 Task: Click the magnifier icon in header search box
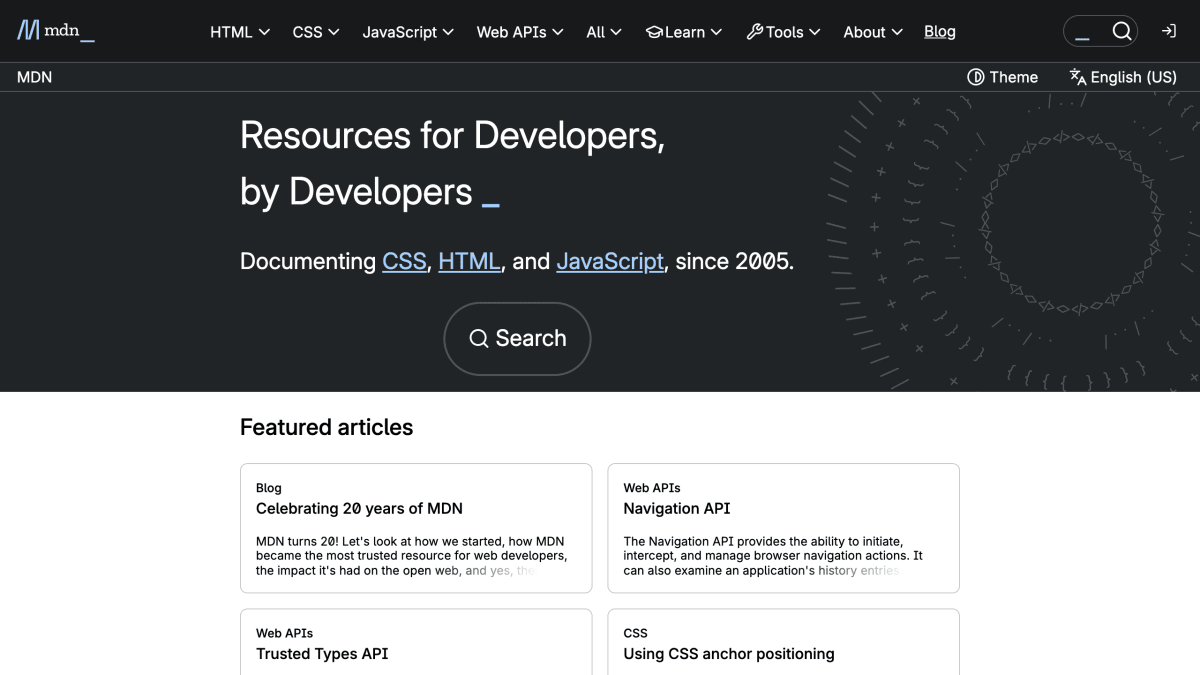tap(1122, 31)
